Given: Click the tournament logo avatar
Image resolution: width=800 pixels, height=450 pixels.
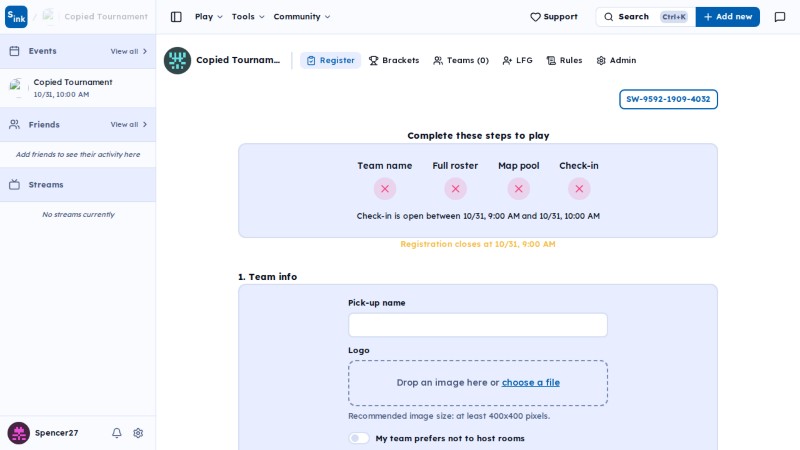Looking at the screenshot, I should pos(177,60).
